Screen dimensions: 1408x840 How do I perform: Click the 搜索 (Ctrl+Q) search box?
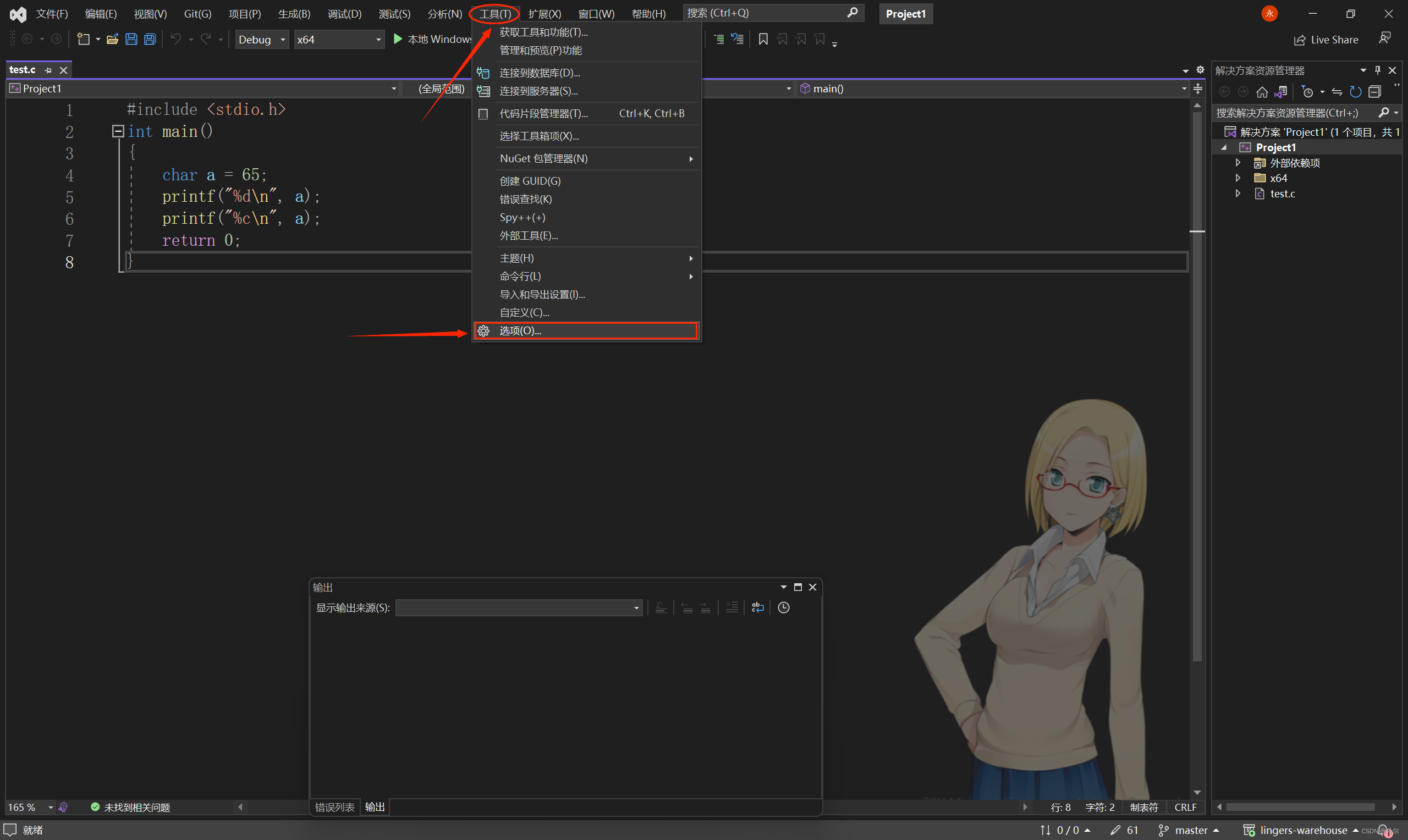tap(773, 13)
